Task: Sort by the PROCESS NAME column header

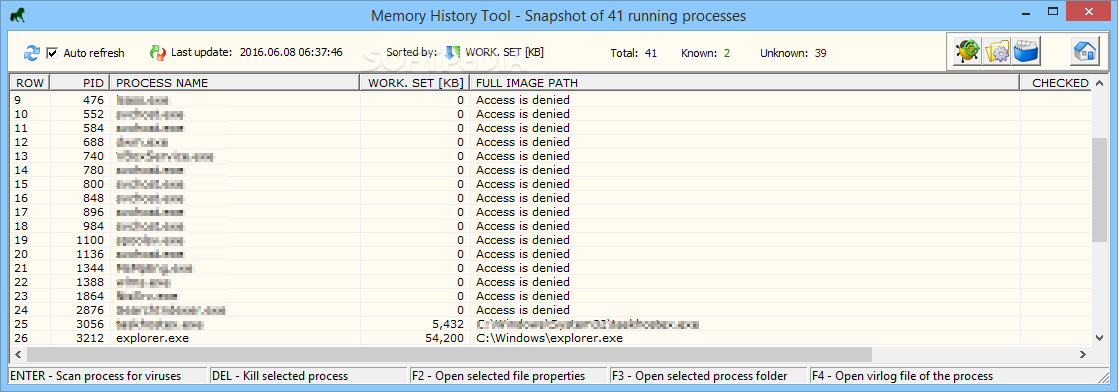Action: coord(235,83)
